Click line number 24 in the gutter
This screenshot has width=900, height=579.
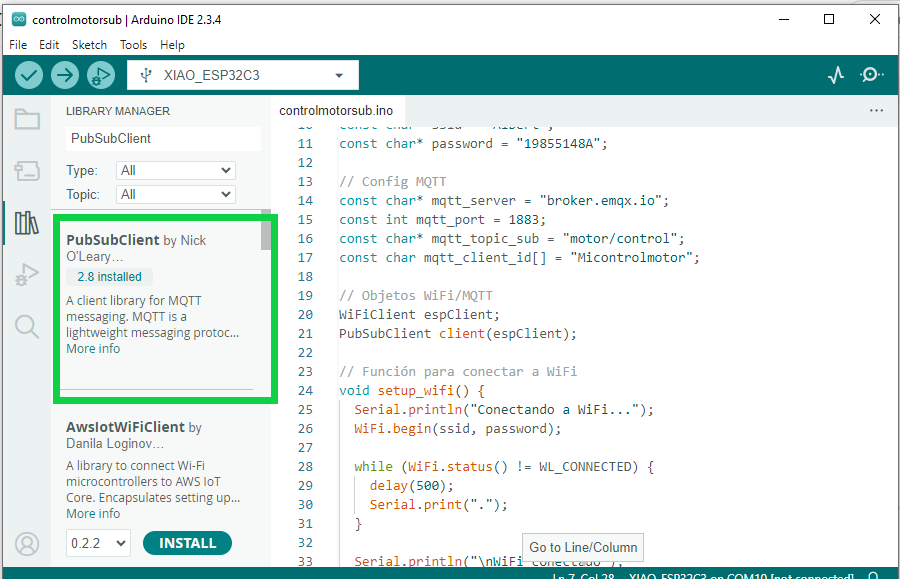pyautogui.click(x=305, y=390)
